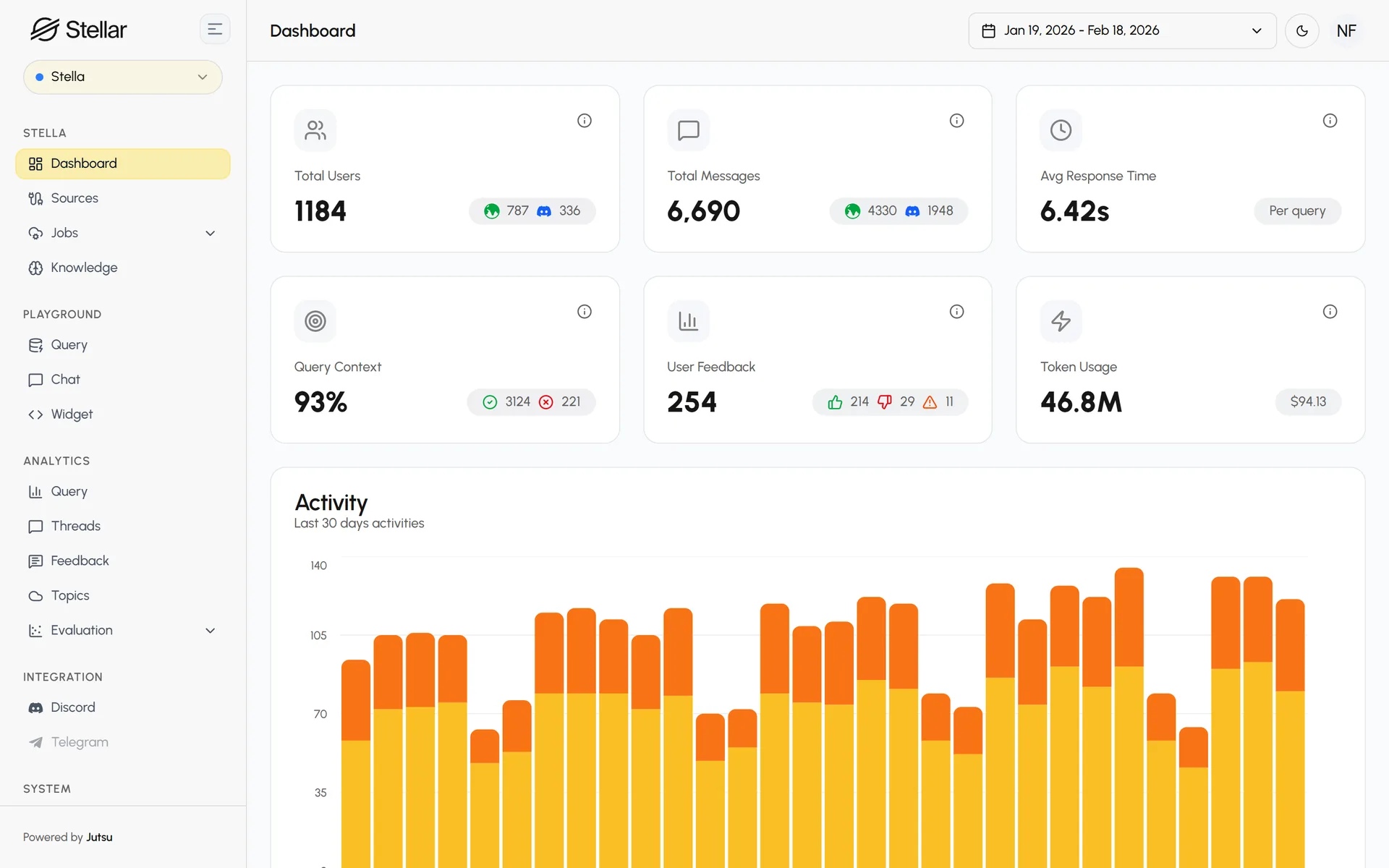Show info for Total Messages card

click(956, 121)
